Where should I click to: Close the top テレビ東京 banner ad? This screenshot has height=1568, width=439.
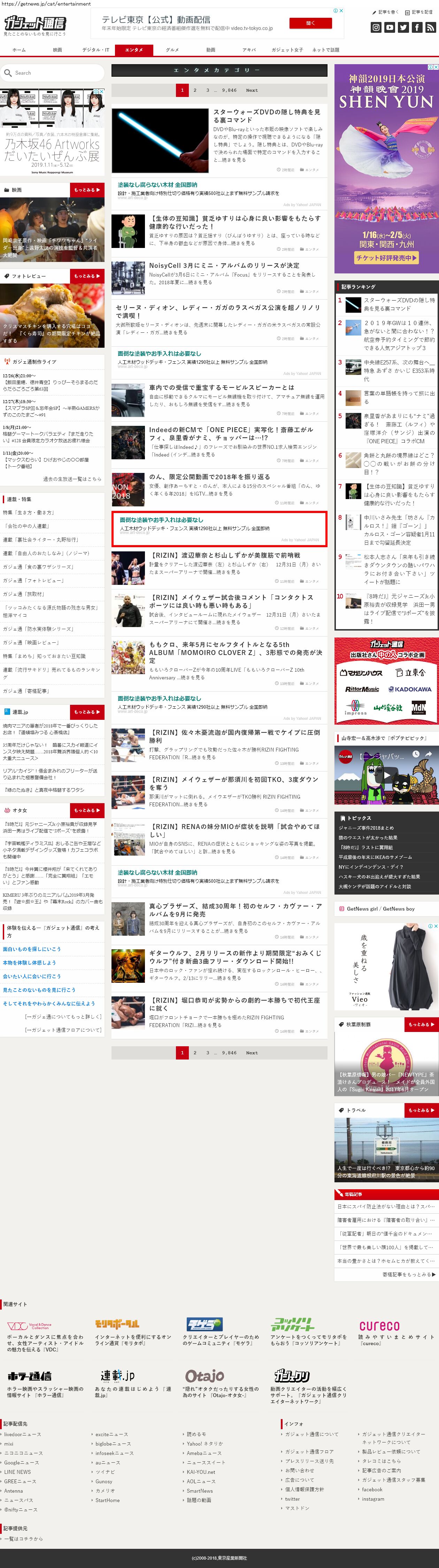coord(340,11)
